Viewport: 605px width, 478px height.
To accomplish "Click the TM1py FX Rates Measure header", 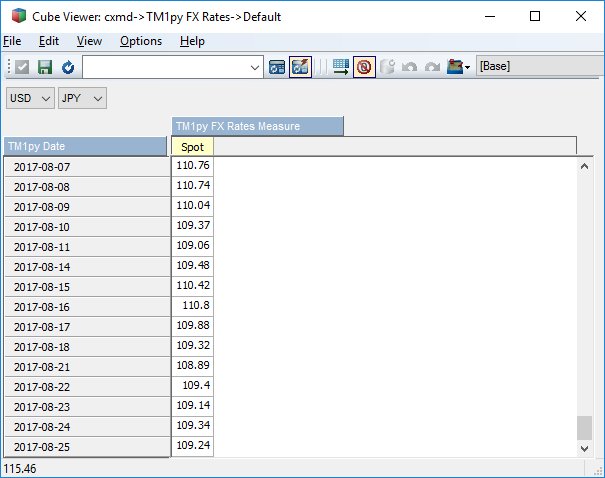I will (x=257, y=126).
